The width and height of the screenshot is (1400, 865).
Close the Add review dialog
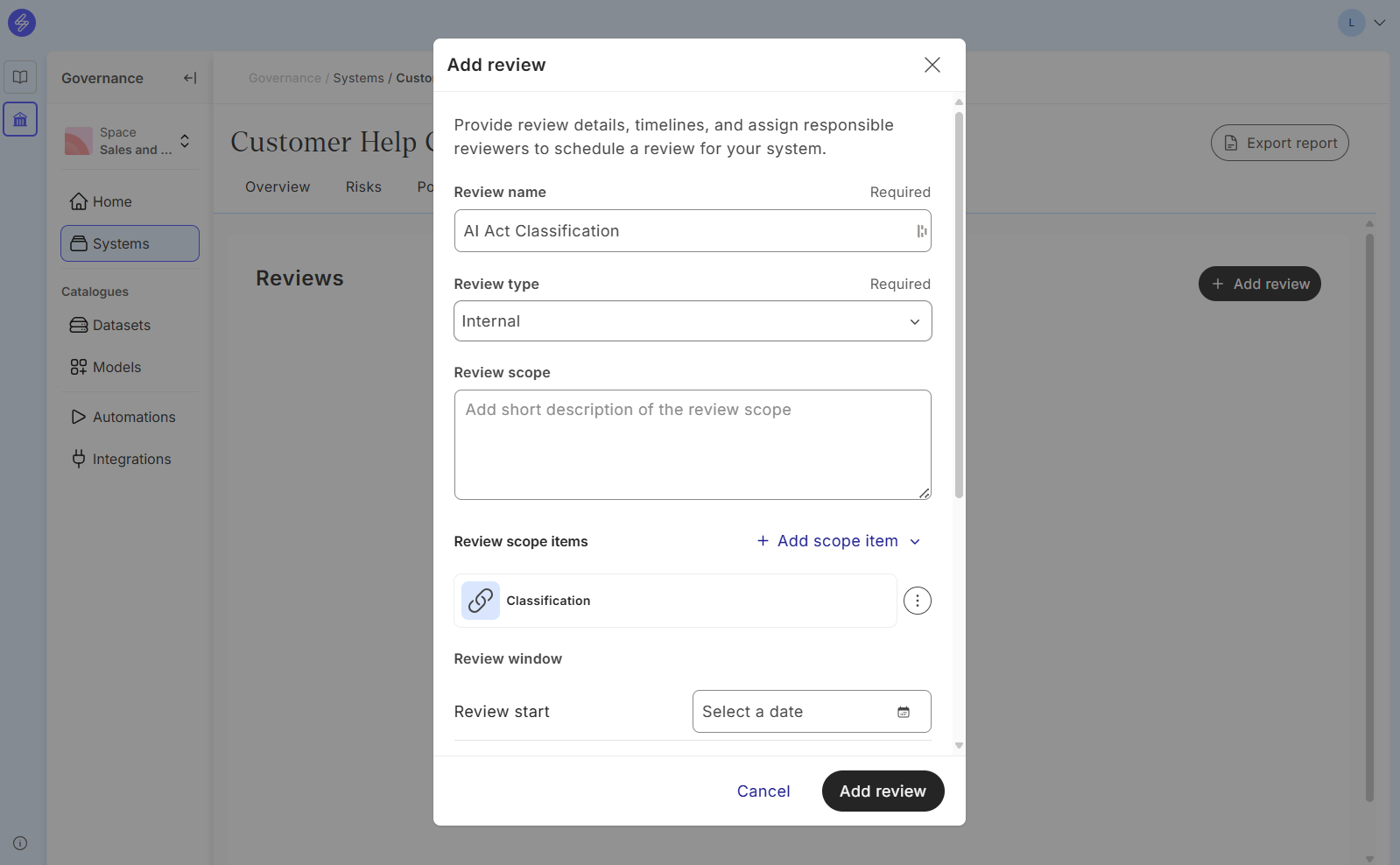pos(932,65)
